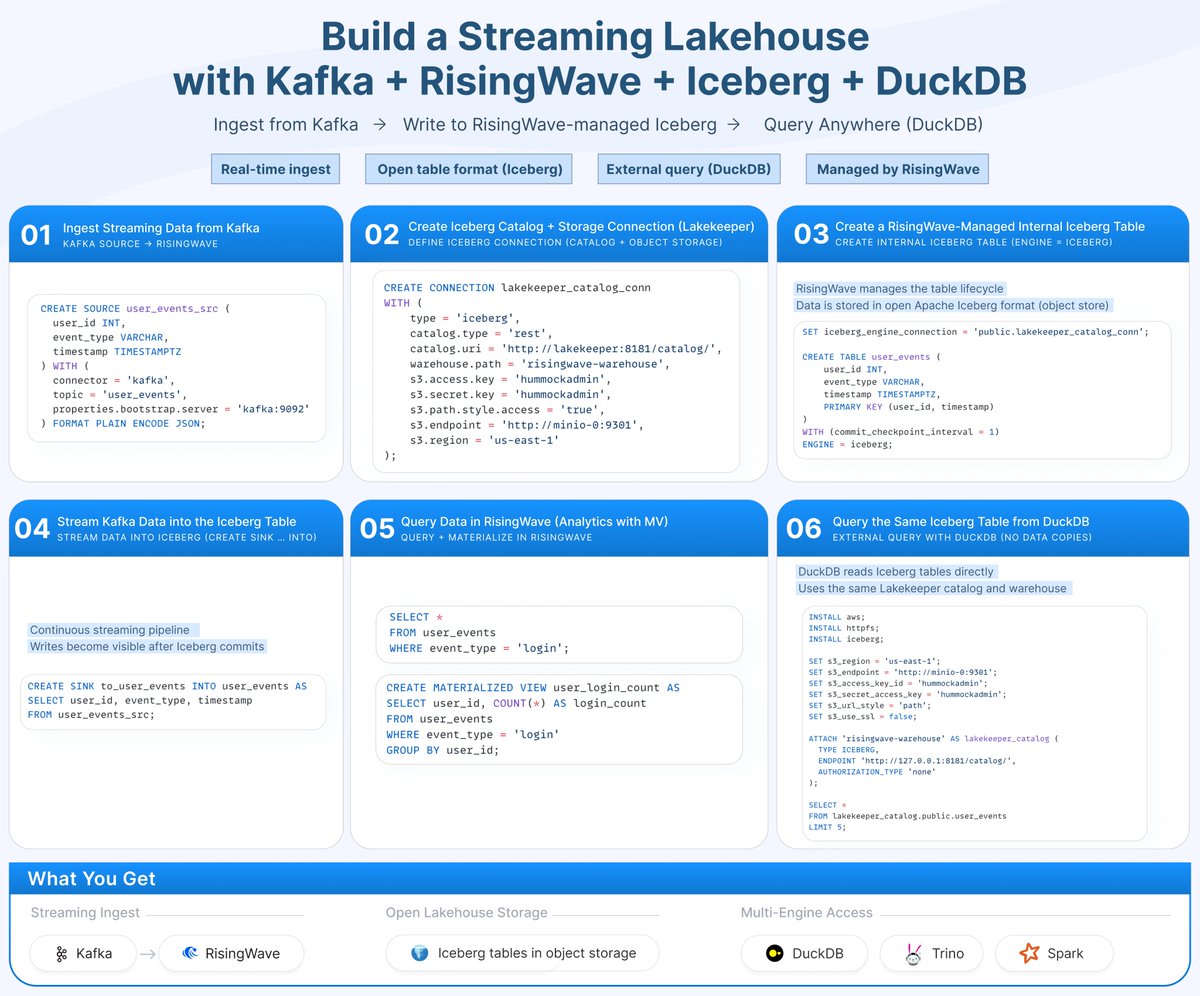The width and height of the screenshot is (1200, 996).
Task: Click the Spark star logo icon
Action: pyautogui.click(x=1029, y=953)
